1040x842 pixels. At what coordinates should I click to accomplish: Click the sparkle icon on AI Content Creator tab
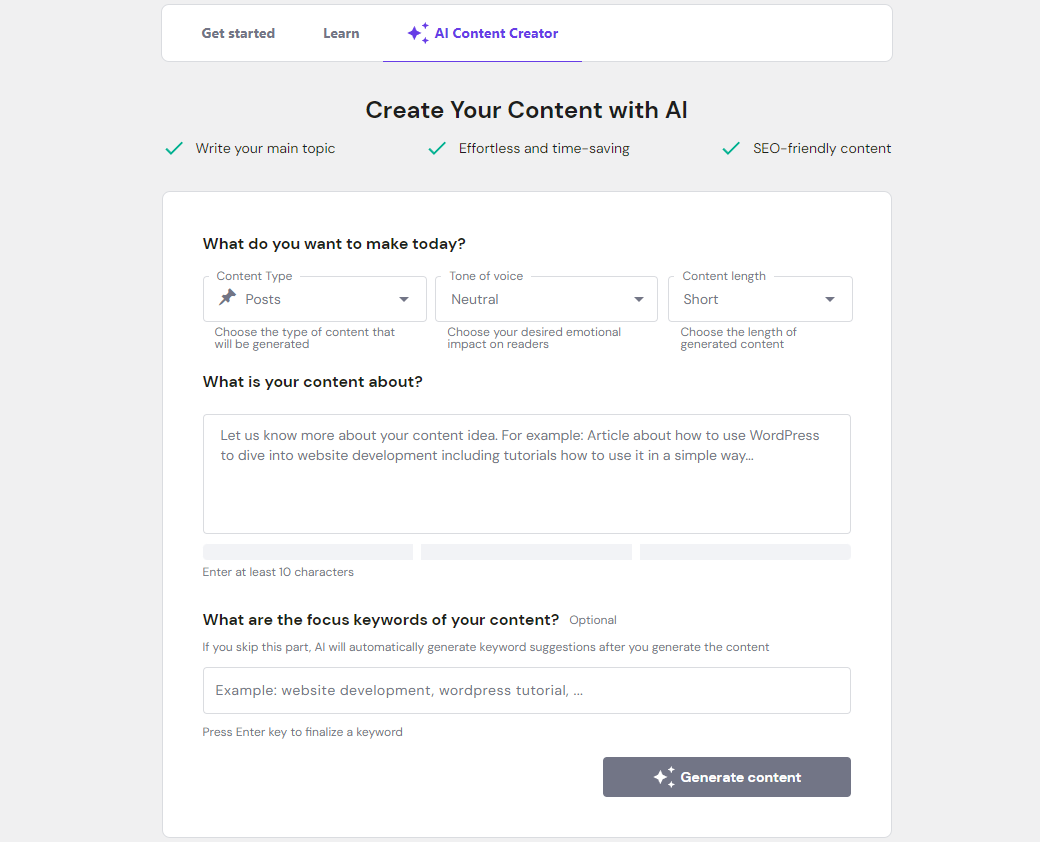click(417, 32)
